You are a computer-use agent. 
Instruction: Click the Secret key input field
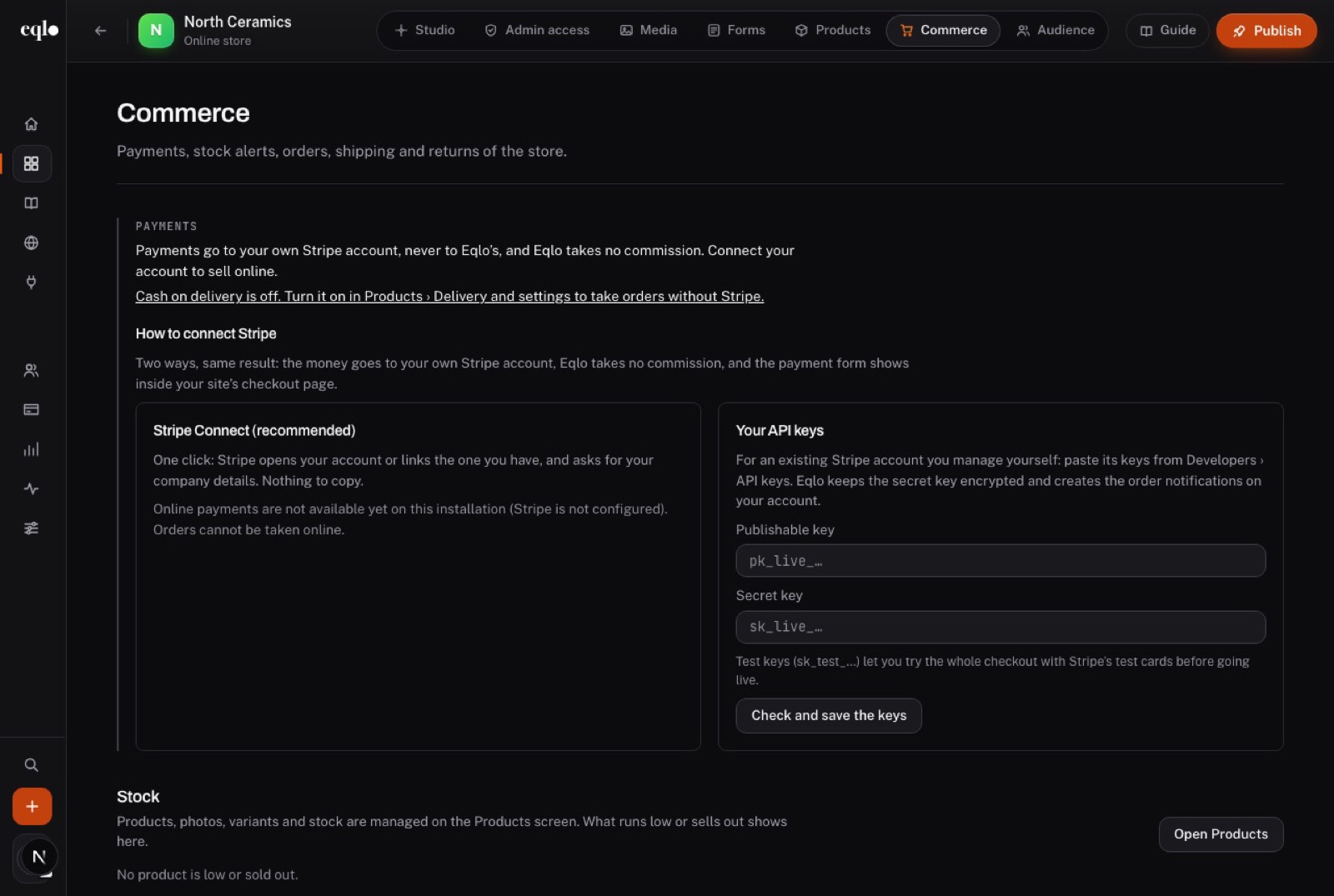(x=1000, y=627)
